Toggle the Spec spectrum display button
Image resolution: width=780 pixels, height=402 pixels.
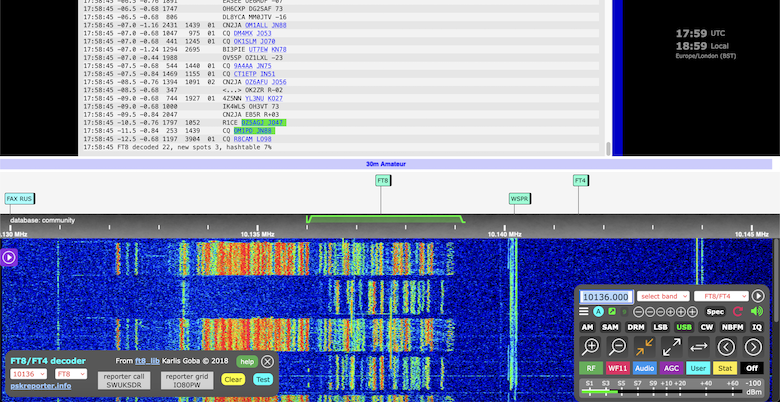715,312
